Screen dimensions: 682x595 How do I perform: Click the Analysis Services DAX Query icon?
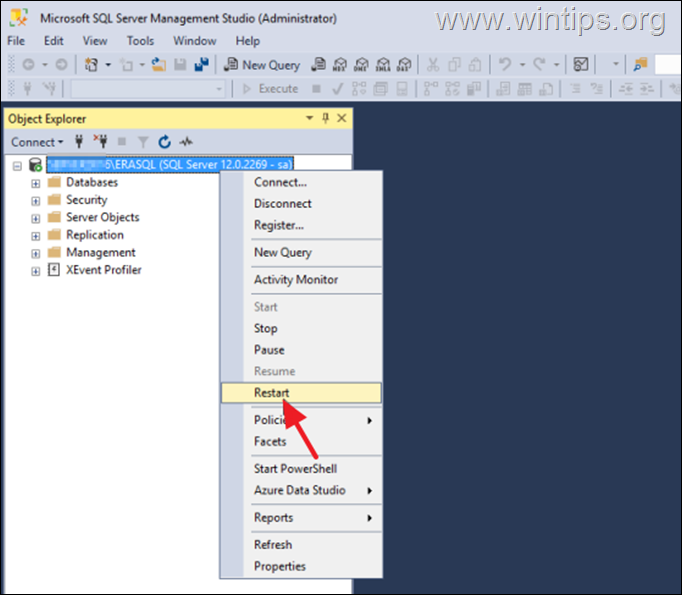click(x=404, y=65)
